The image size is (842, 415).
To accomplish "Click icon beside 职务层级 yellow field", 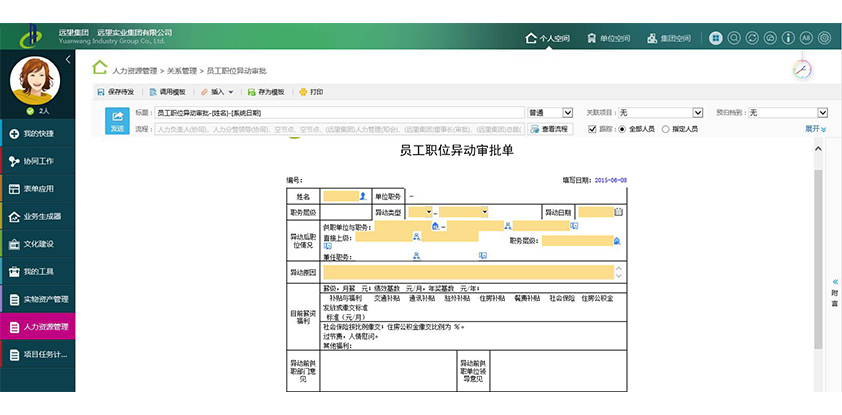I will click(x=618, y=241).
